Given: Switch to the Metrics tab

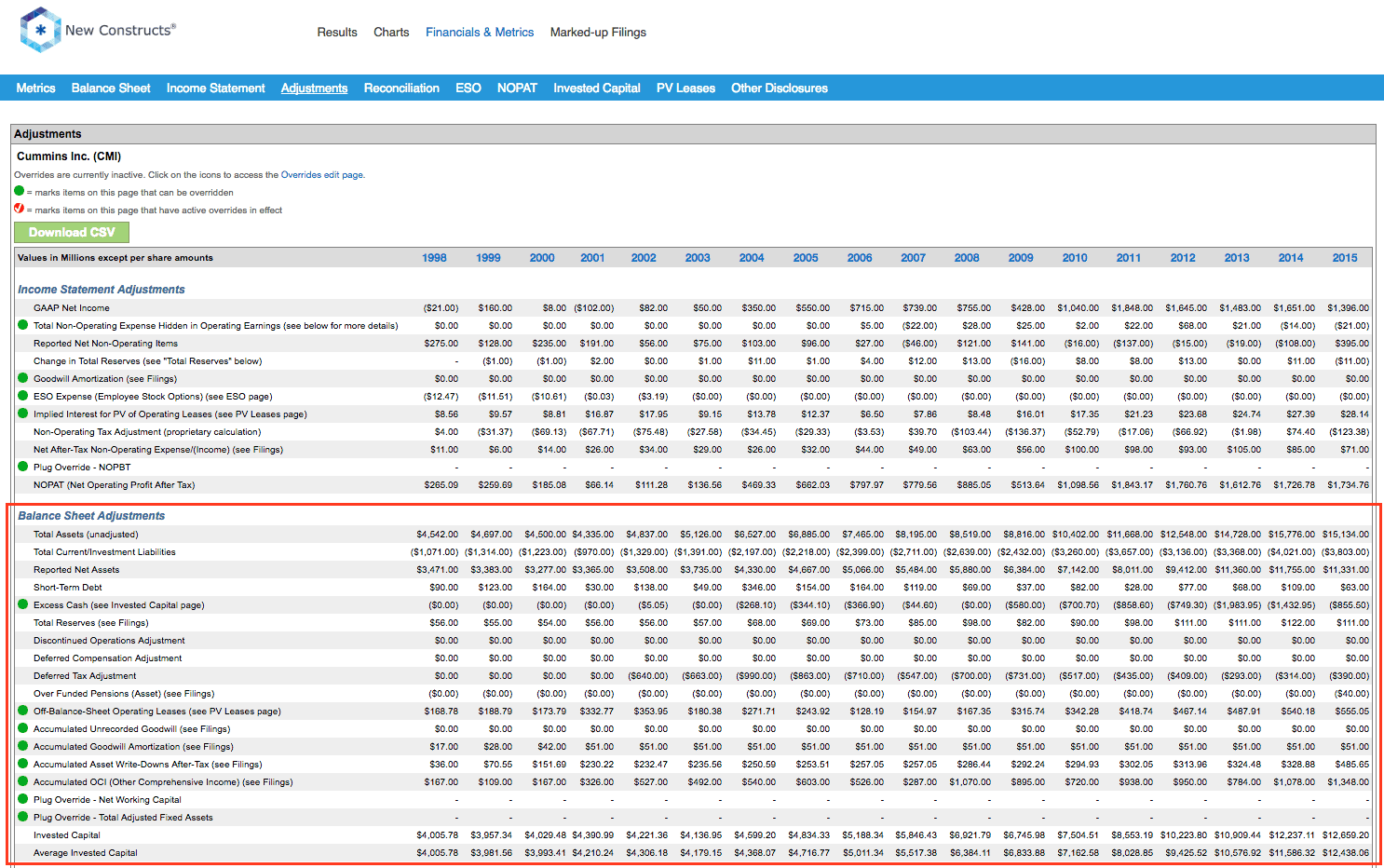Looking at the screenshot, I should pos(35,88).
